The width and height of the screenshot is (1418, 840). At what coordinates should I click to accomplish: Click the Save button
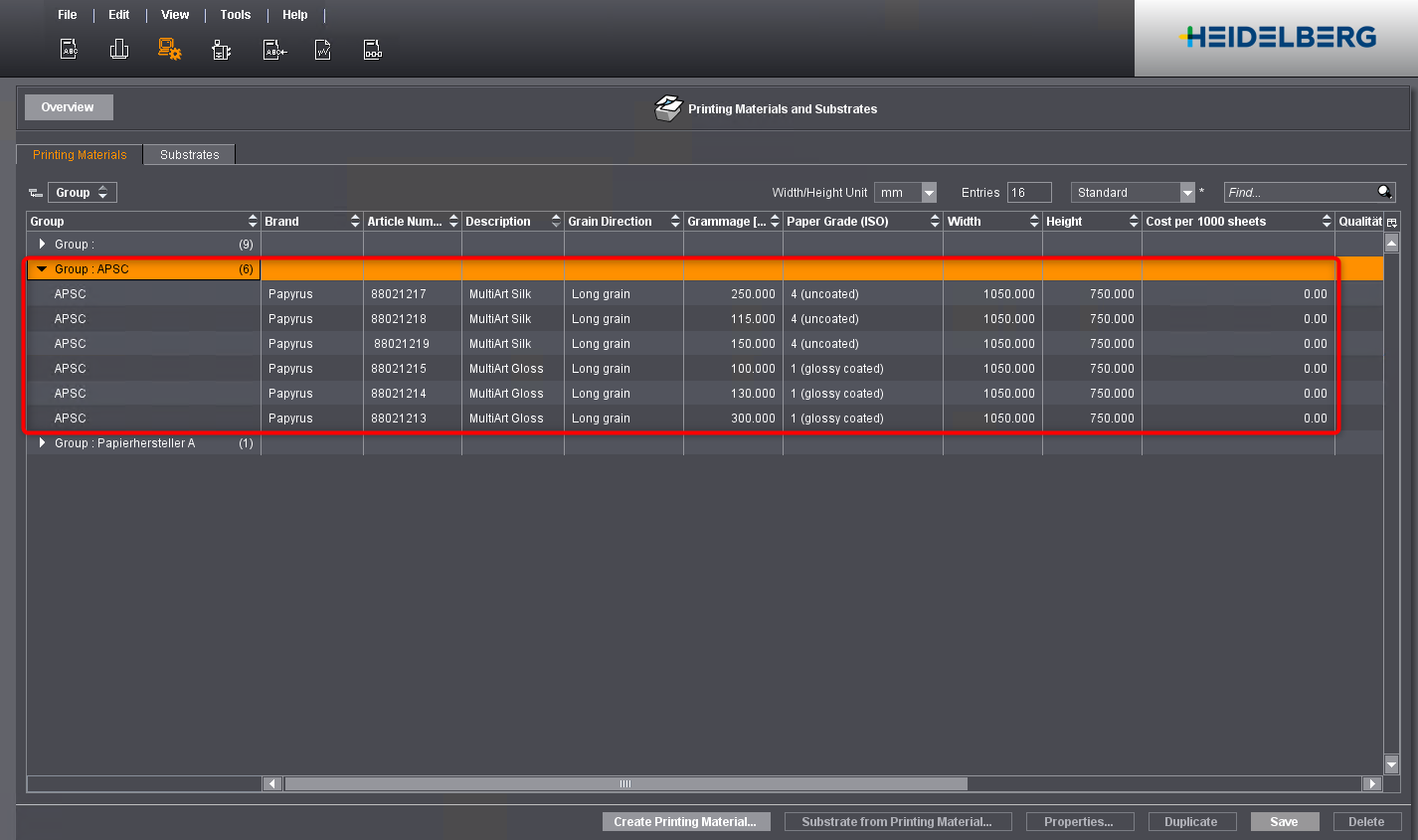click(x=1285, y=822)
